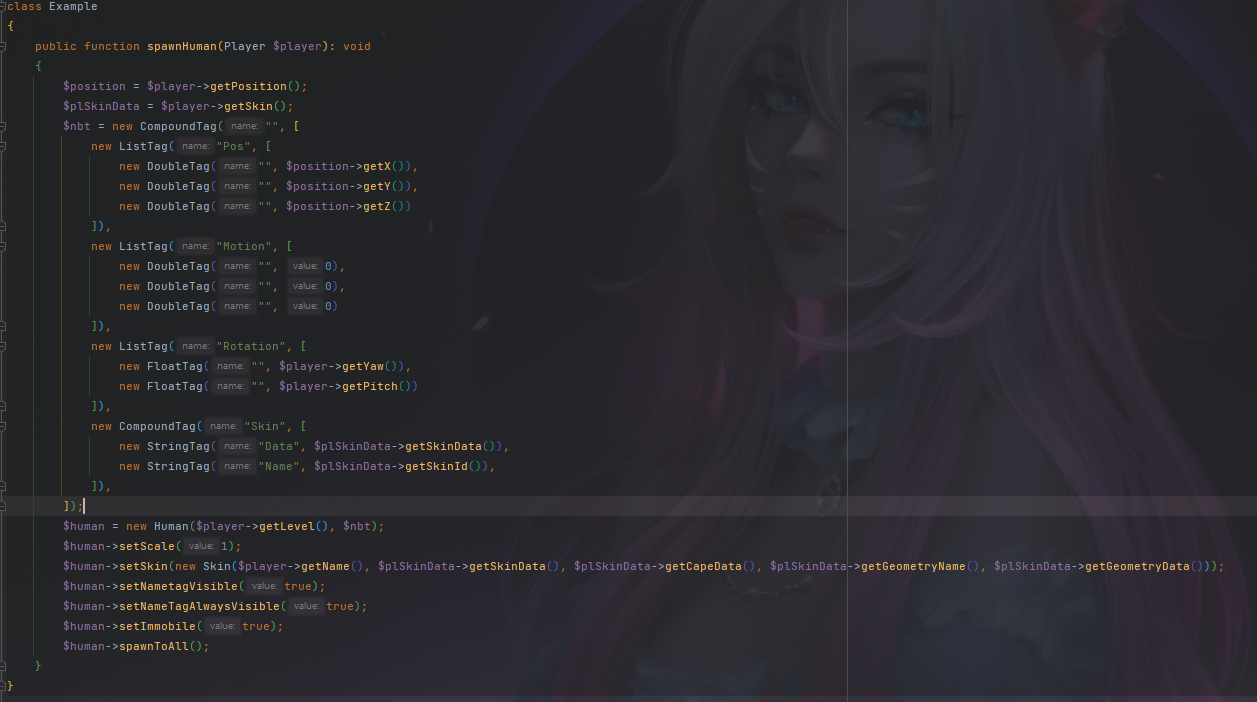Fold the $nbt CompoundTag block in gutter

[x=4, y=126]
